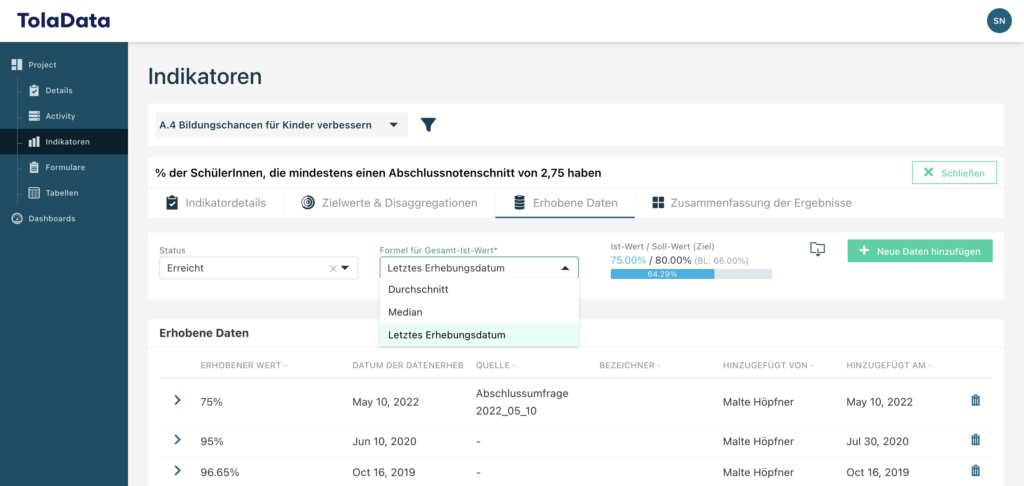Select the Erhobene Daten tab
1024x486 pixels.
tap(565, 203)
